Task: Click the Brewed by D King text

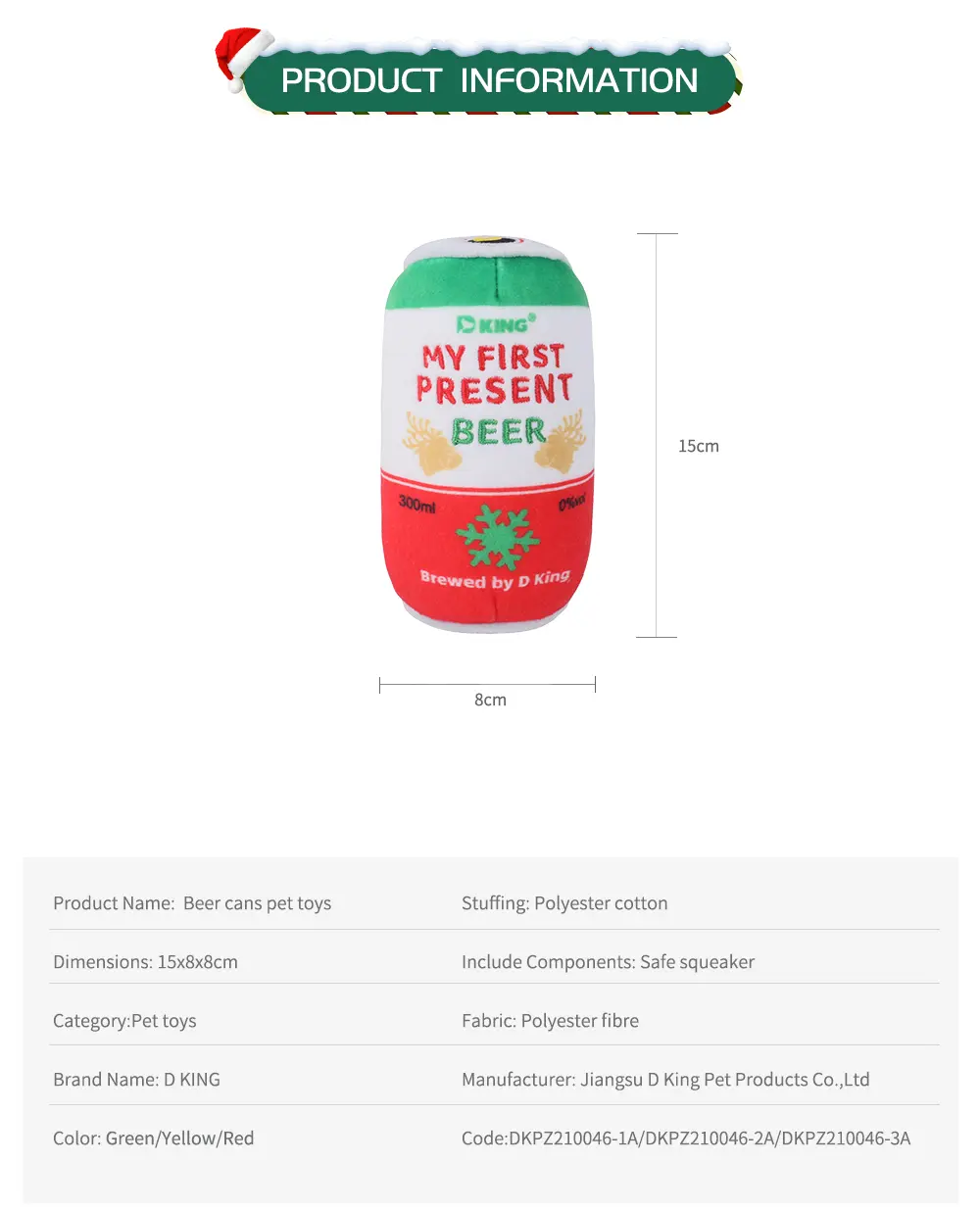Action: tap(495, 579)
